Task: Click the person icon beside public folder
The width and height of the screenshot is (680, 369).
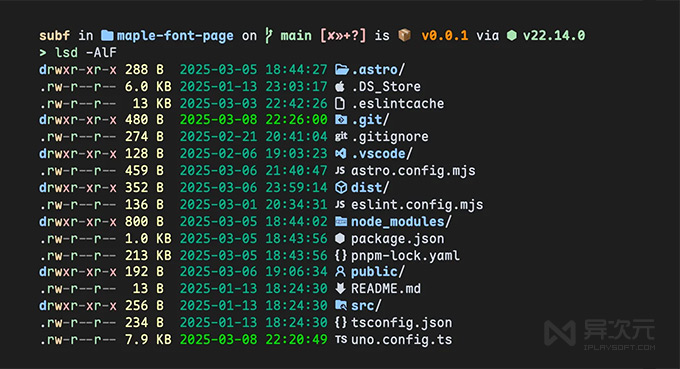Action: pyautogui.click(x=340, y=272)
